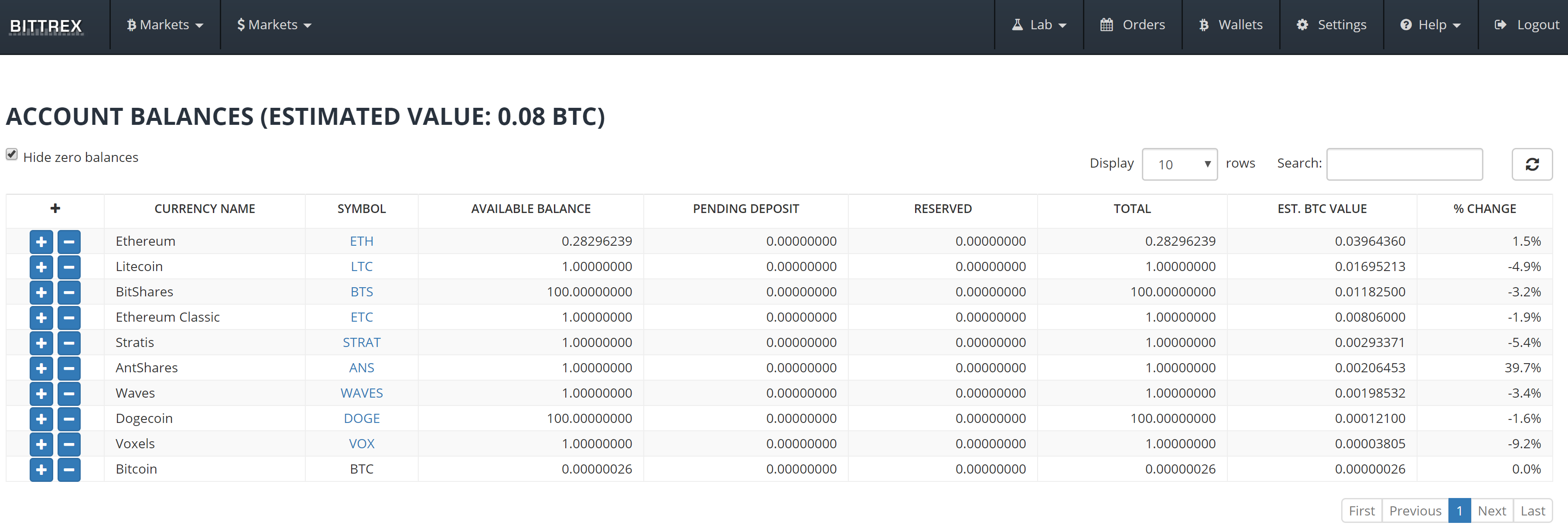This screenshot has height=529, width=1568.
Task: Expand the Lab dropdown menu
Action: [x=1039, y=25]
